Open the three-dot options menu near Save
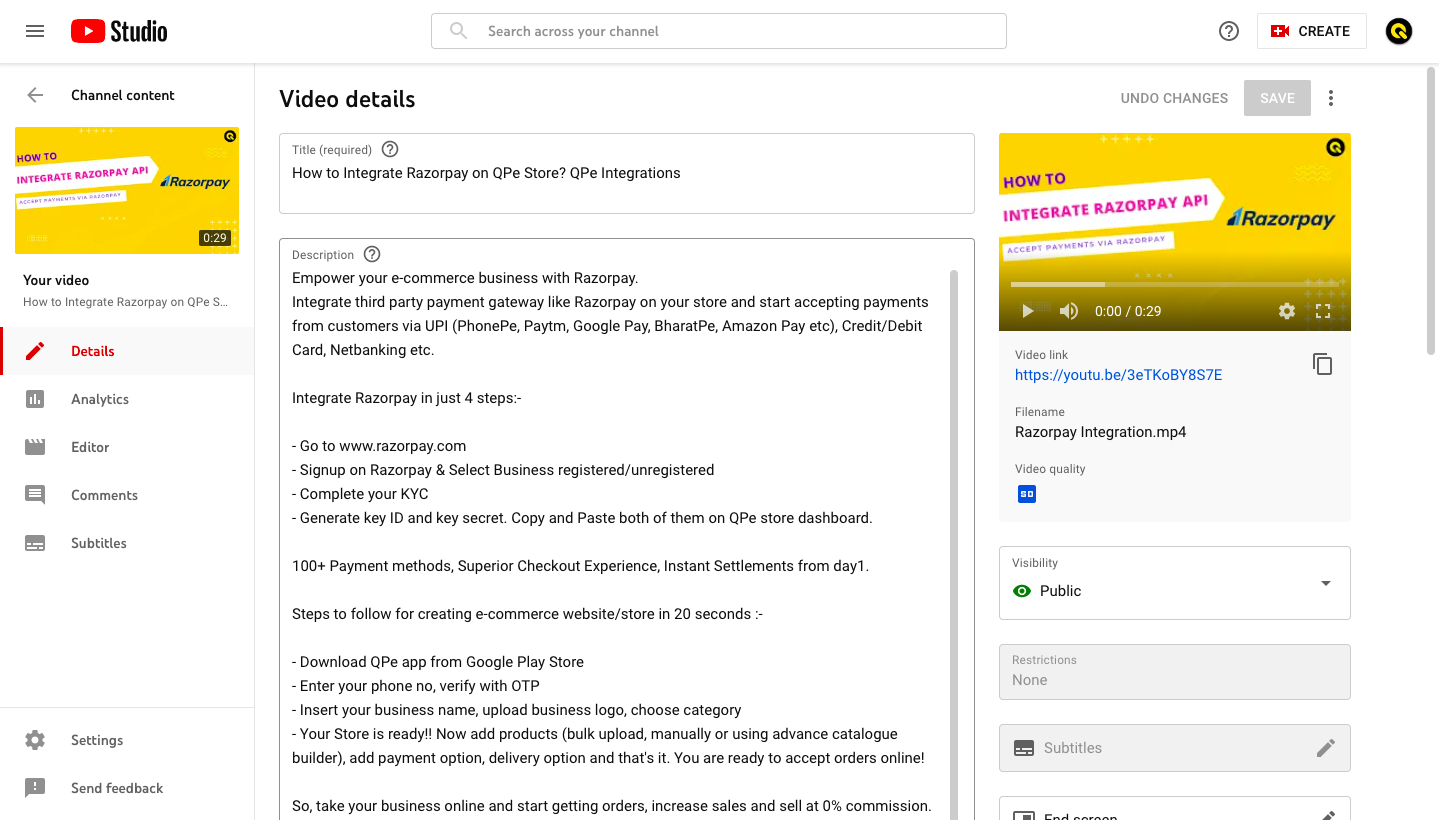1439x820 pixels. [1331, 98]
